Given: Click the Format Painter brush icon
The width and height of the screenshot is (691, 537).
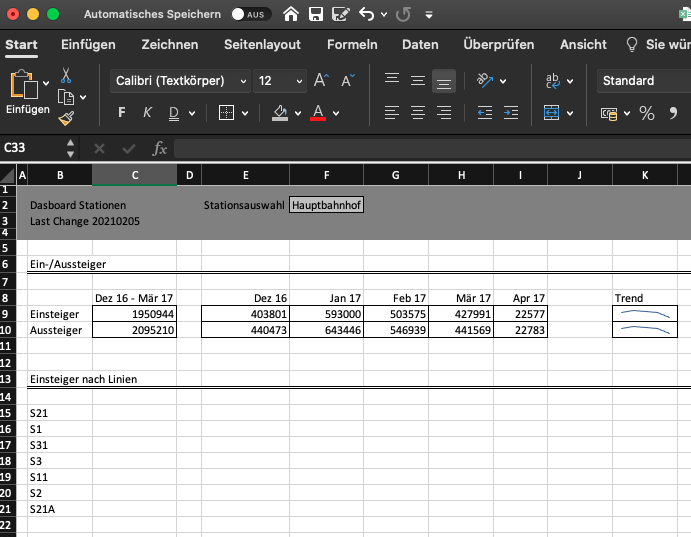Looking at the screenshot, I should 66,118.
